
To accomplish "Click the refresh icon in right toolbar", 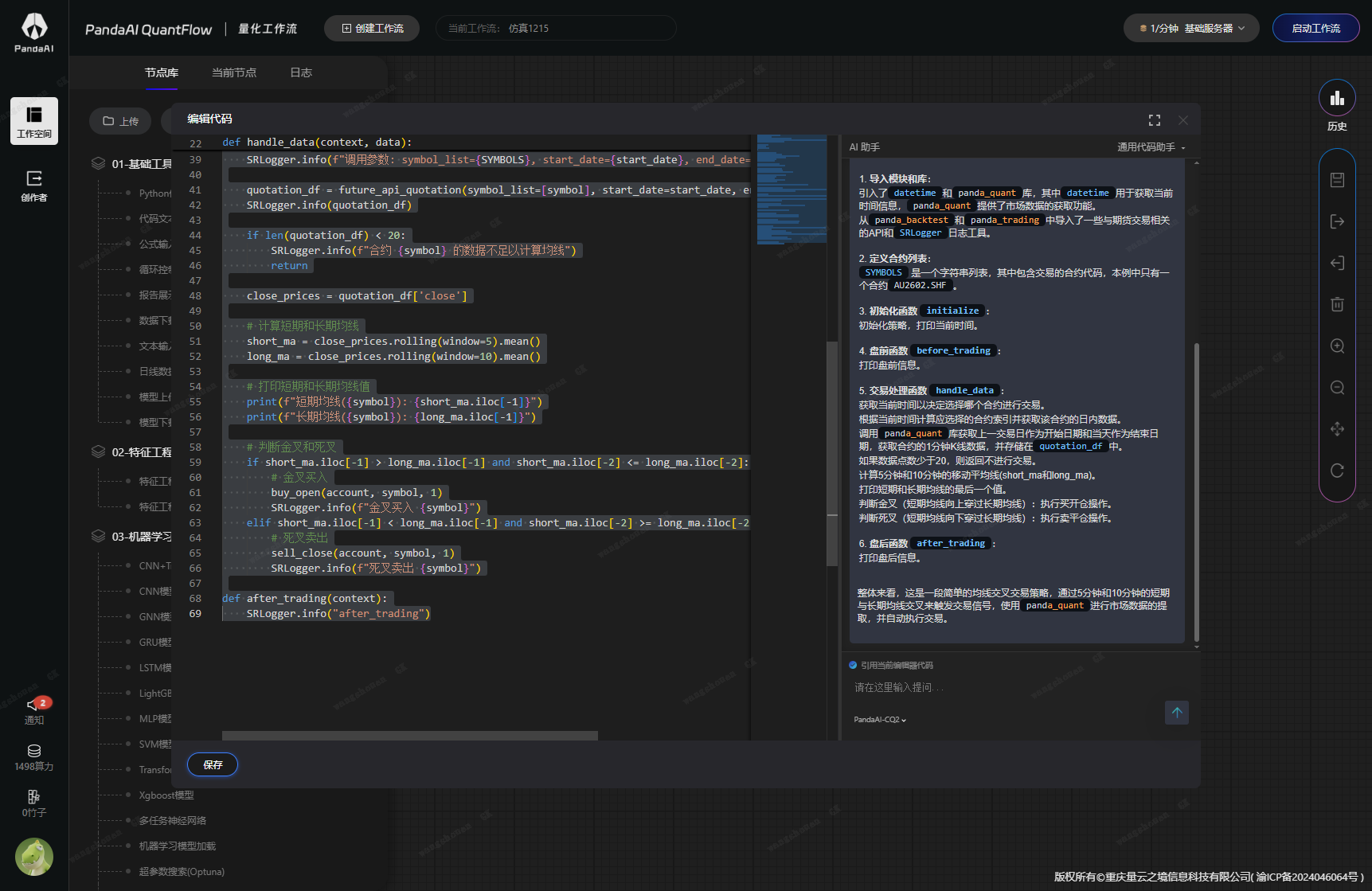I will [1338, 470].
